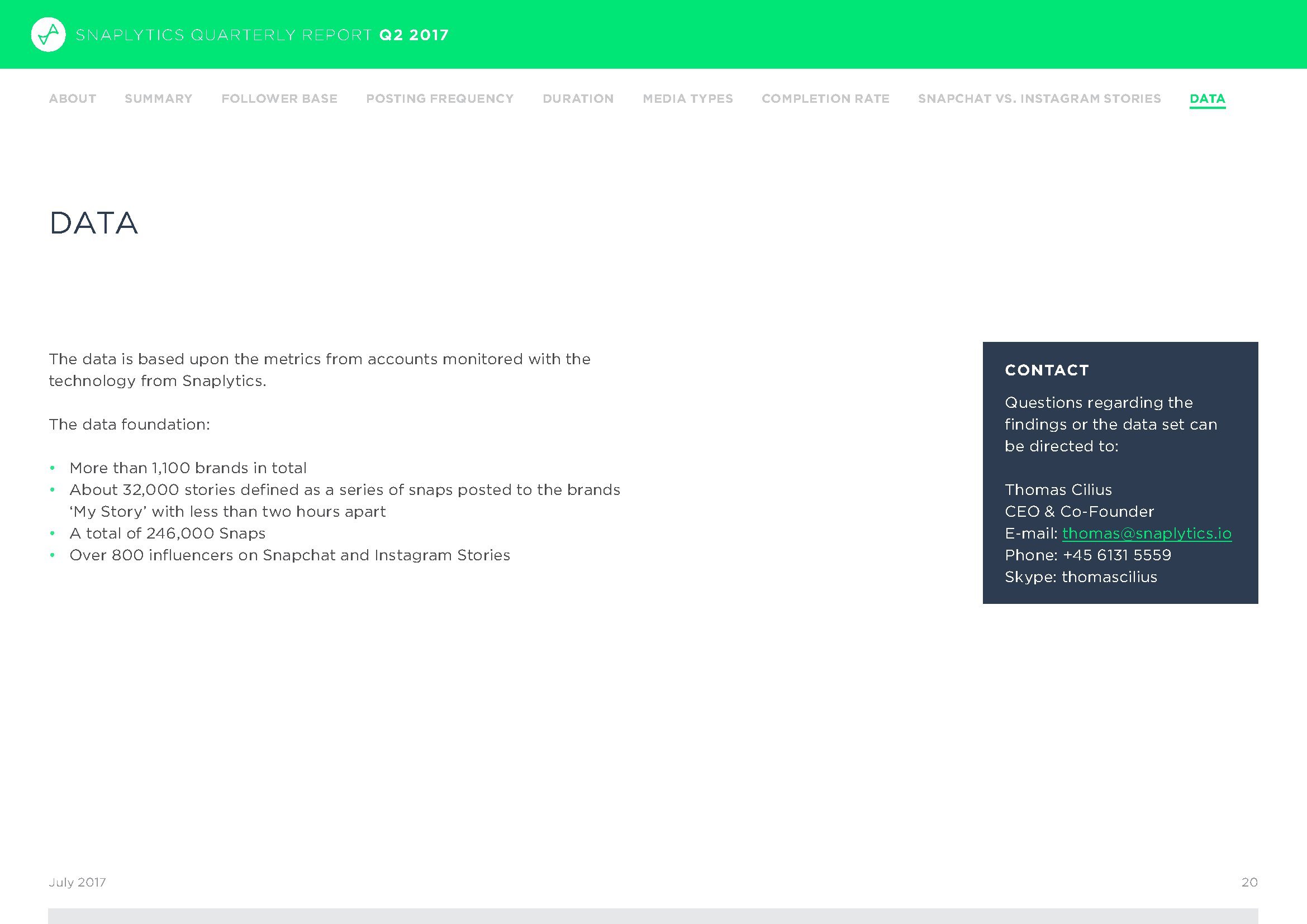Click the phone number +45 6131 5559
The height and width of the screenshot is (924, 1307).
[1117, 555]
